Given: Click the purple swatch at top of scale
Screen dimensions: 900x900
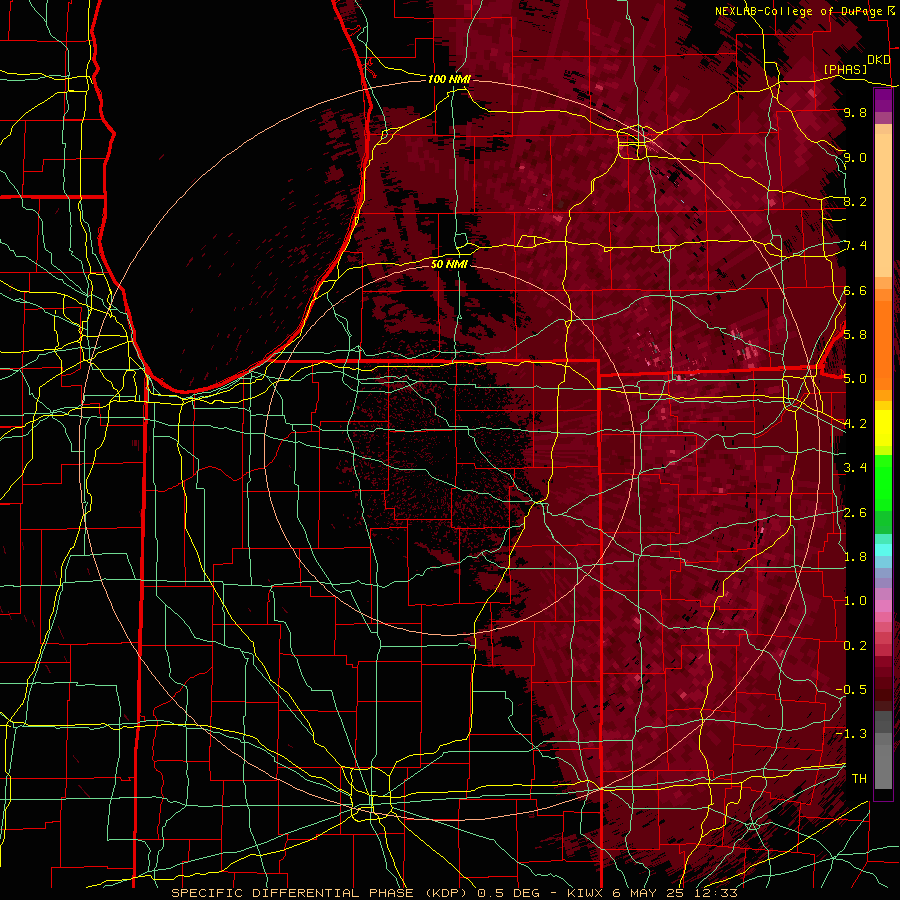Looking at the screenshot, I should [883, 100].
